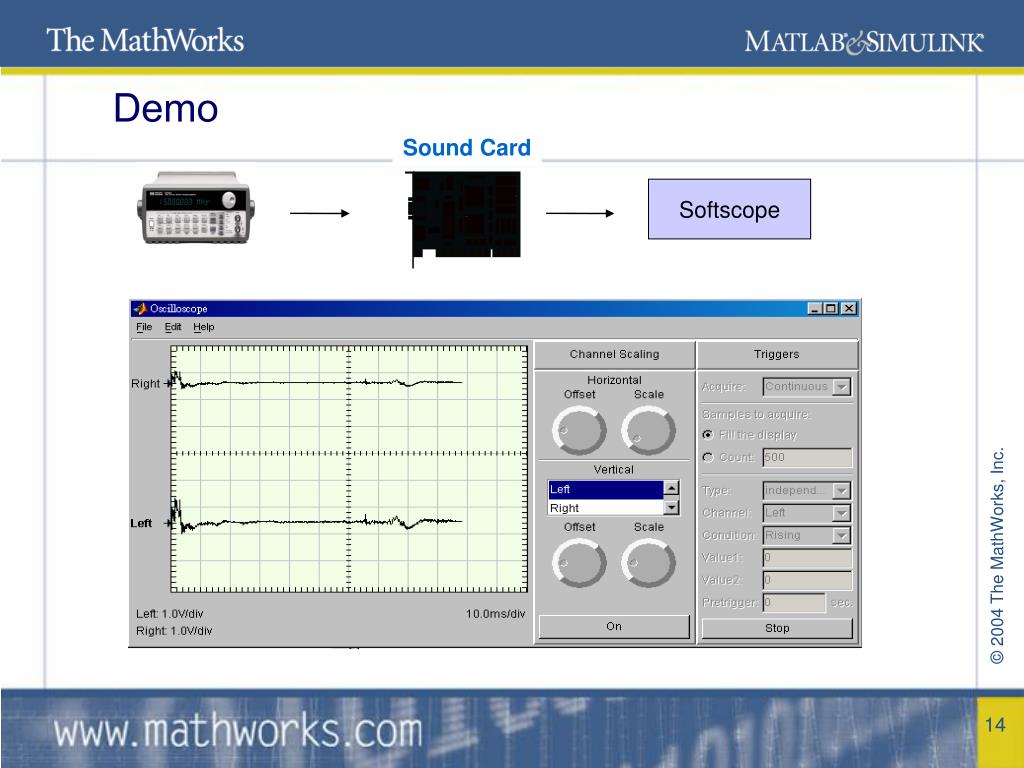1024x768 pixels.
Task: Click the Value2 input field
Action: pyautogui.click(x=807, y=580)
